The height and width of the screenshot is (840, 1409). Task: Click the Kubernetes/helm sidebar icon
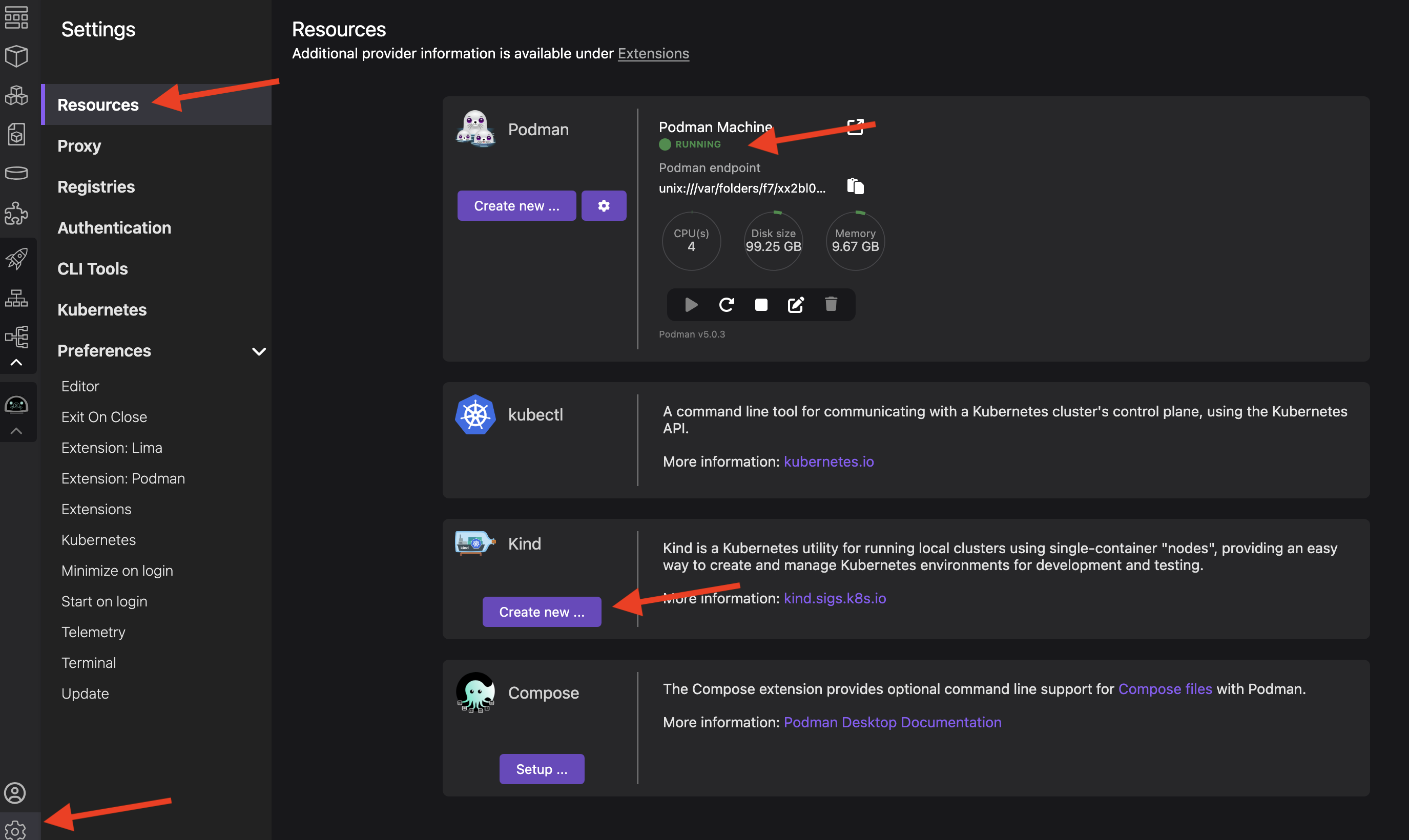click(16, 296)
